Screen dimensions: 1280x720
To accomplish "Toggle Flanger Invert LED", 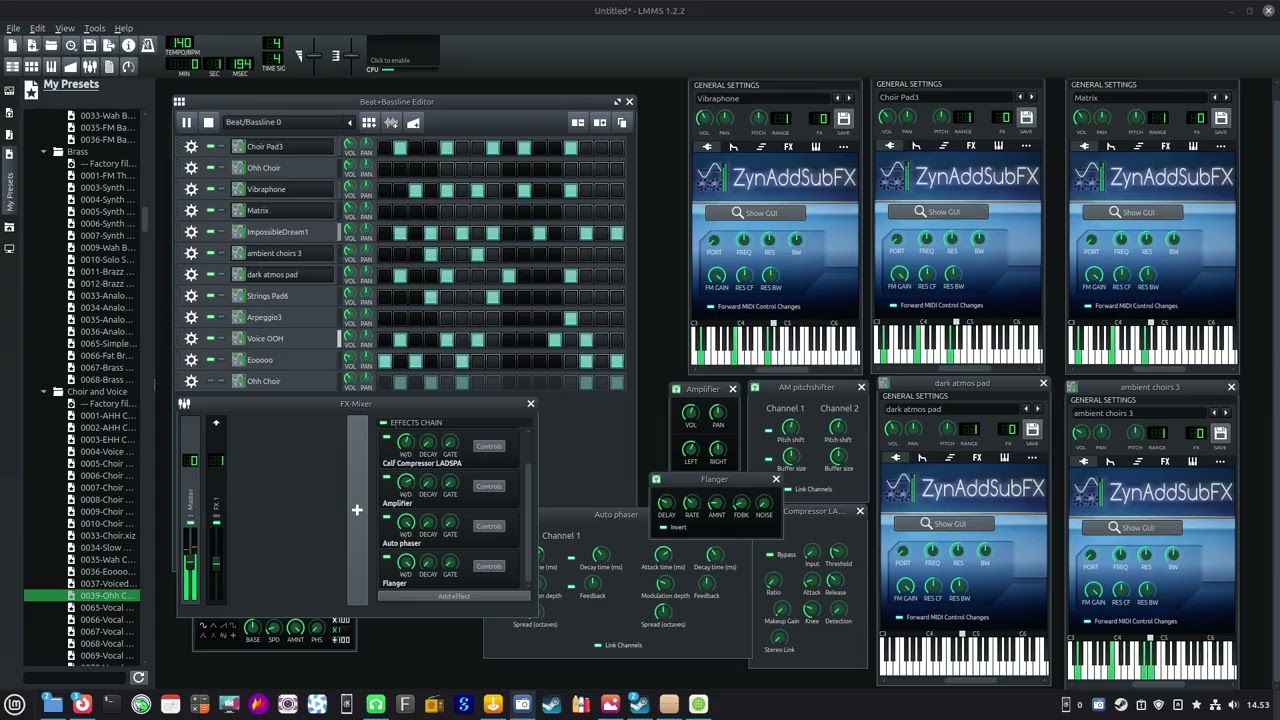I will (665, 527).
